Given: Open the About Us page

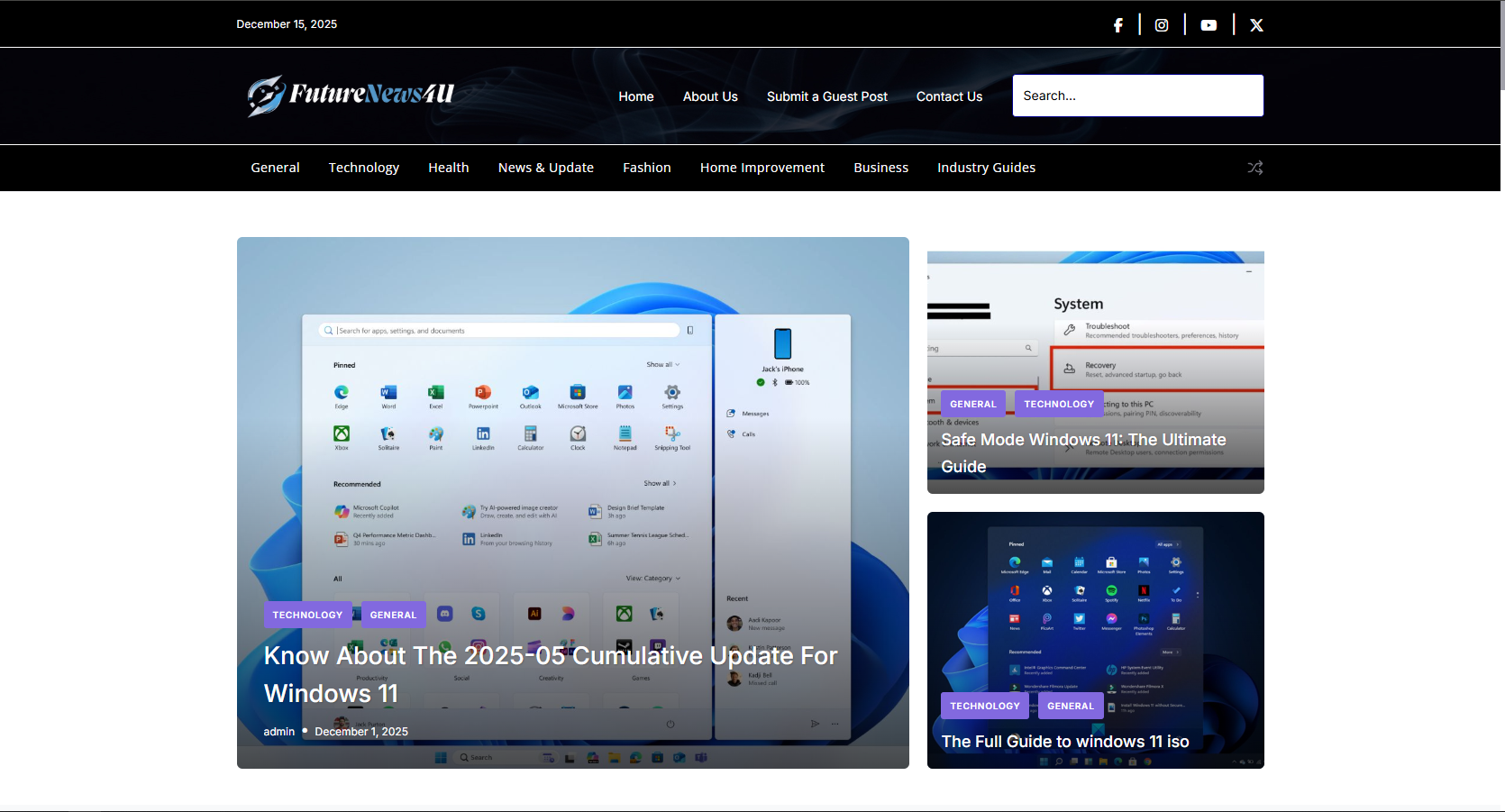Looking at the screenshot, I should (710, 96).
